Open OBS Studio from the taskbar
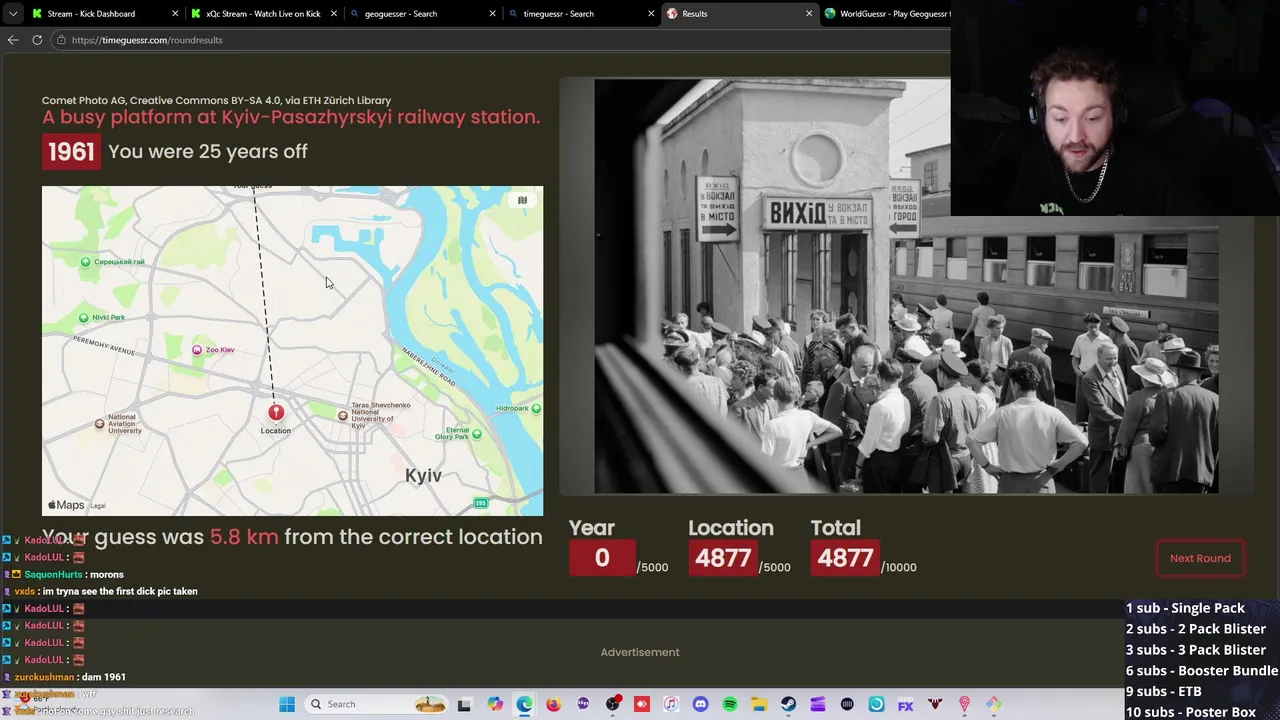This screenshot has height=720, width=1280. click(612, 704)
